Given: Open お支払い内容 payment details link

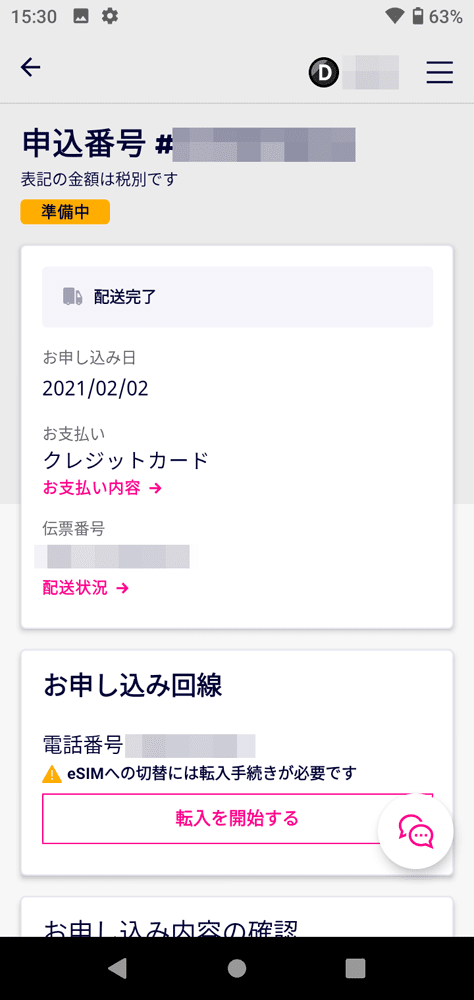Looking at the screenshot, I should pyautogui.click(x=102, y=488).
